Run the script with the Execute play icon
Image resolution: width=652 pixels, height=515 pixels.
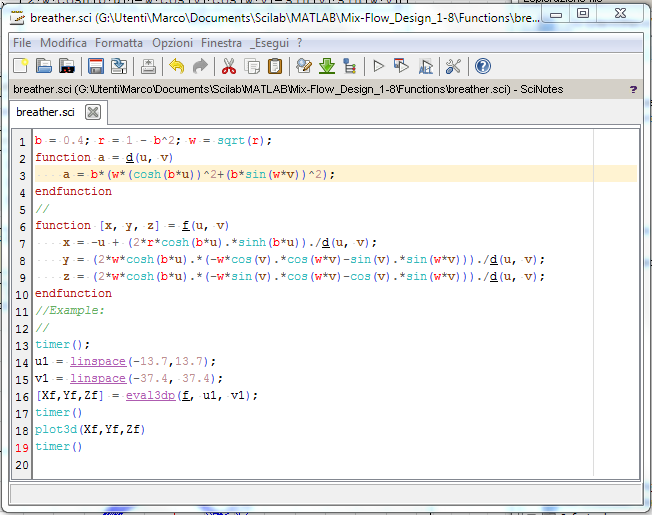[x=378, y=66]
